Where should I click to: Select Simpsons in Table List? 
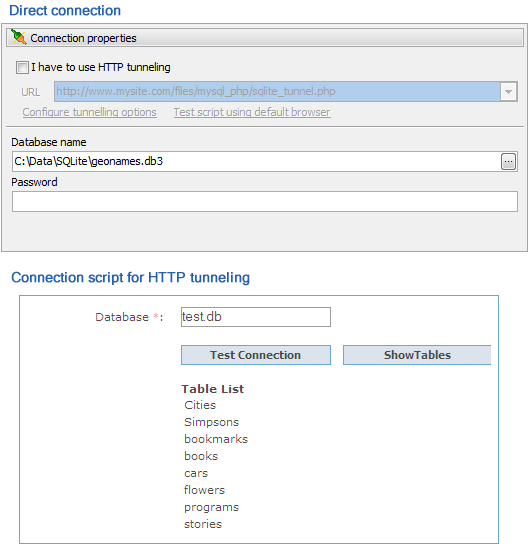pyautogui.click(x=211, y=422)
